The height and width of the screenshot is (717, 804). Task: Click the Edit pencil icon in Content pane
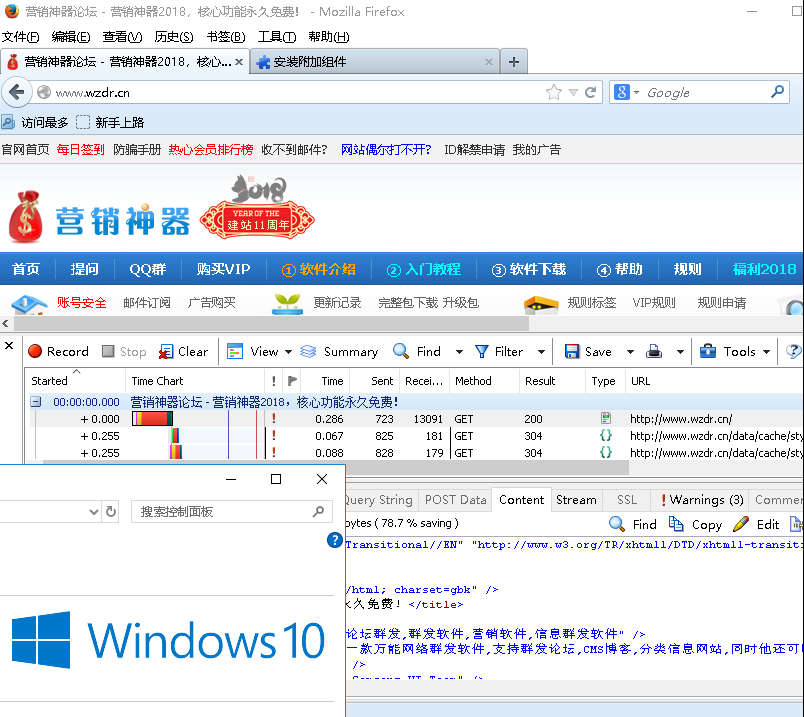[x=741, y=524]
